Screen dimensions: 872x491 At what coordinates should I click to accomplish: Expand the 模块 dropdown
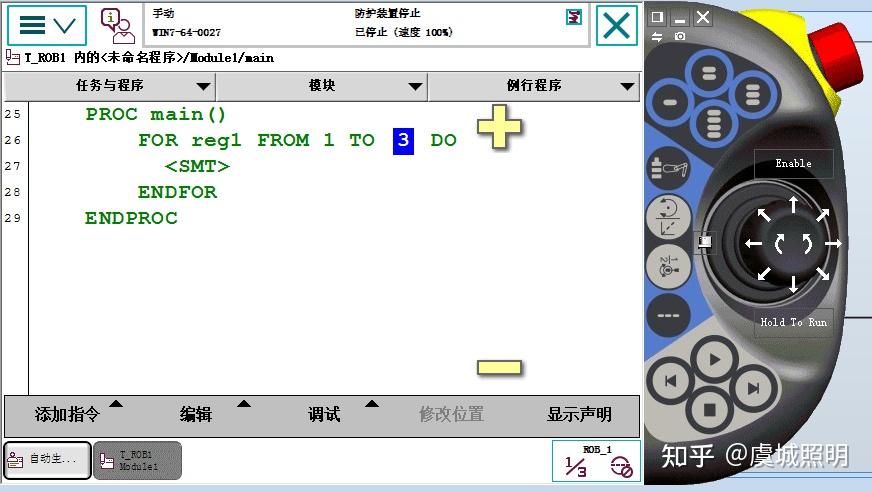coord(322,86)
